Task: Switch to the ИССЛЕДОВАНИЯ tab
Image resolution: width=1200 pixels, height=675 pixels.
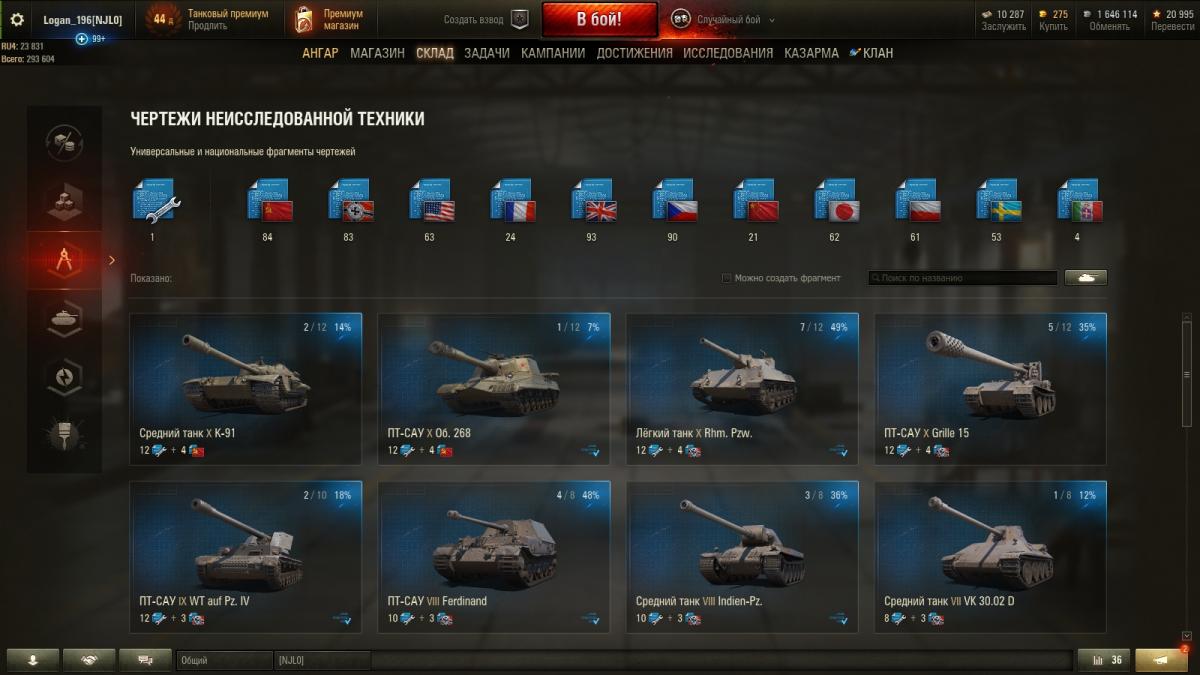Action: [728, 53]
